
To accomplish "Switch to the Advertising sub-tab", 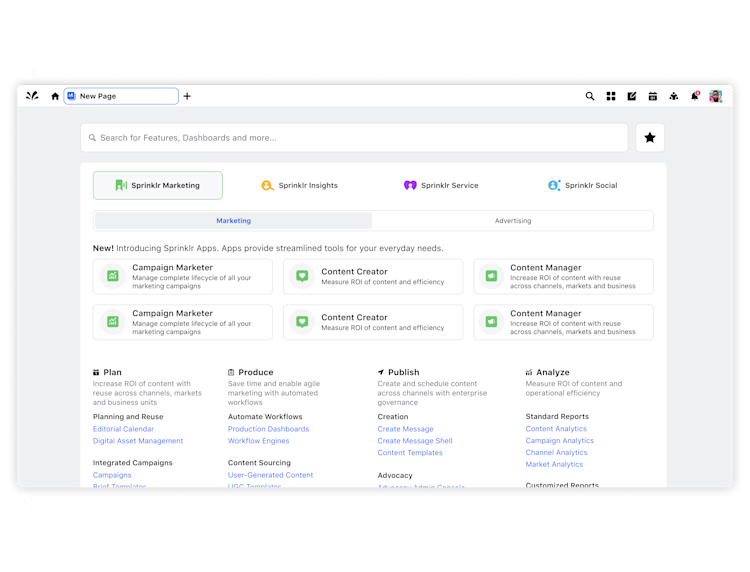I will click(513, 220).
